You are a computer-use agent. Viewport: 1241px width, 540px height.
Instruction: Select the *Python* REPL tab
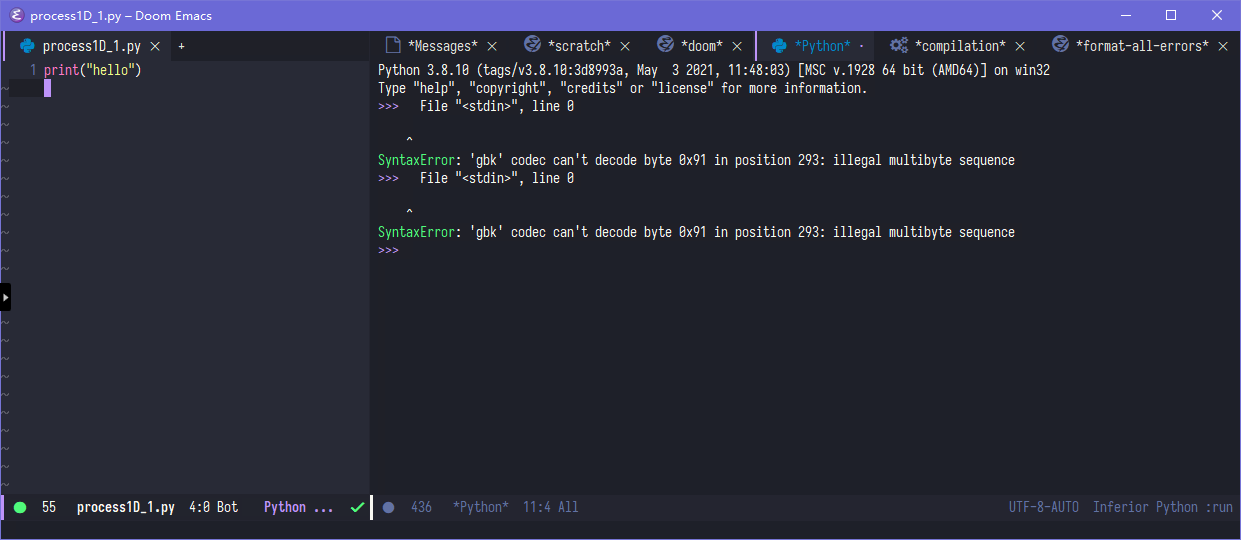[x=822, y=46]
